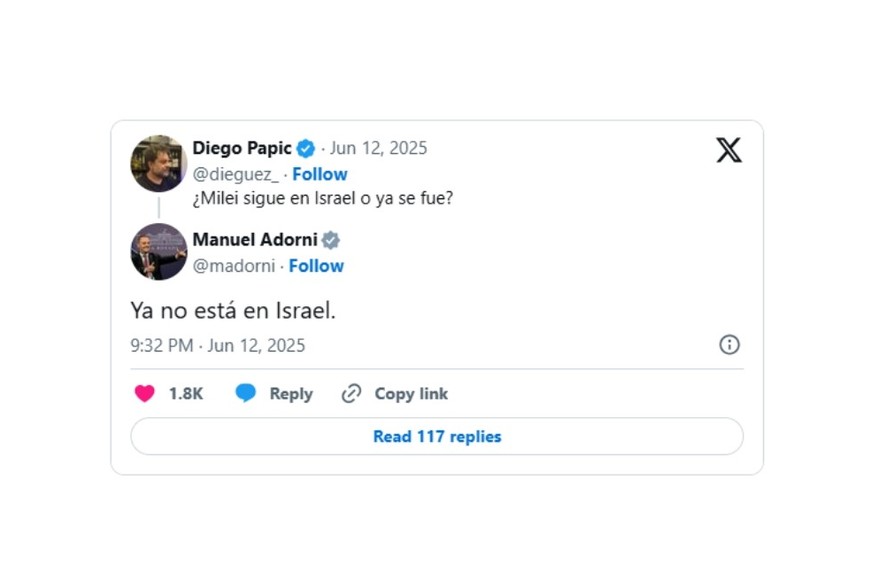Open Manuel Adorni's profile picture
This screenshot has width=870, height=580.
pos(158,252)
